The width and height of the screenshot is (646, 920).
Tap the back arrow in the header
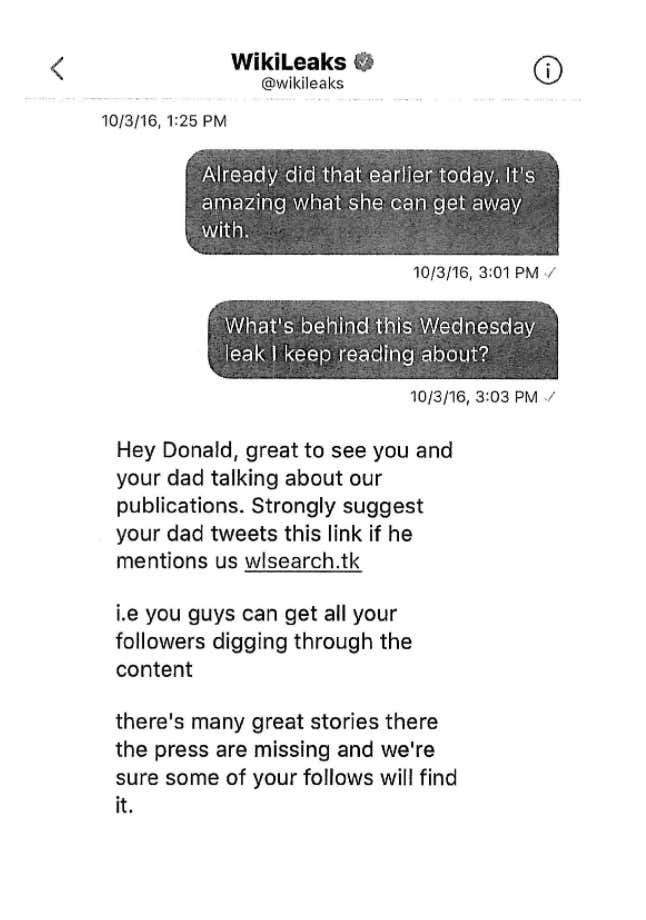pos(57,68)
